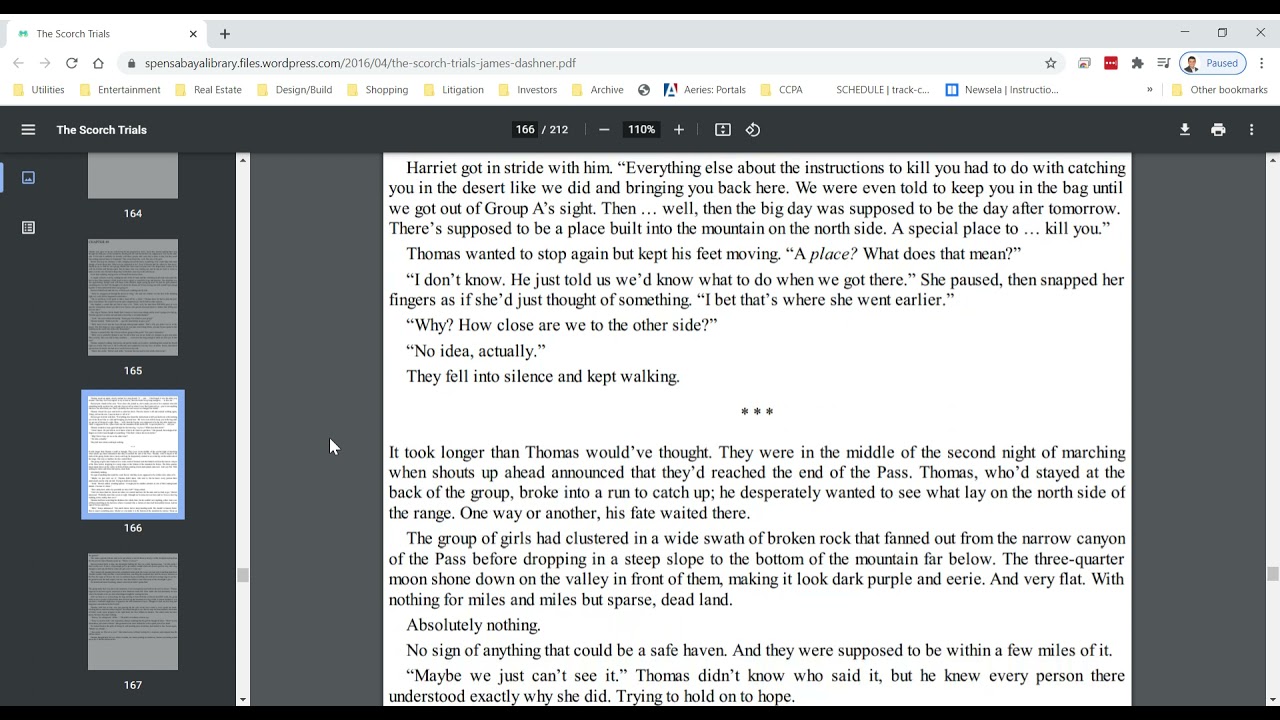Open the red extension icon in toolbar
Screen dimensions: 1280x720
coord(1111,63)
